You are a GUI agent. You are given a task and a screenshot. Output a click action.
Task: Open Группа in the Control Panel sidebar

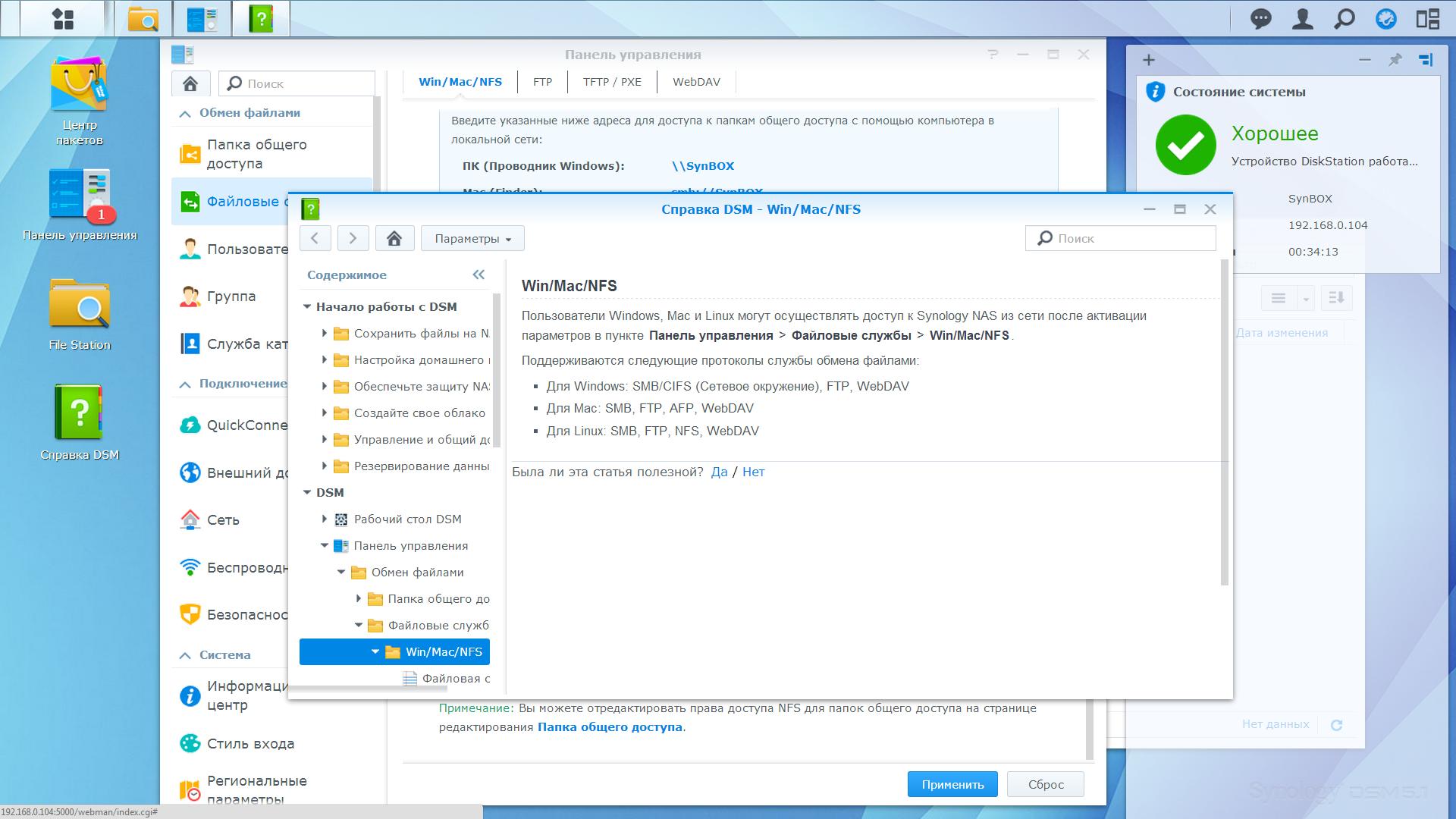pyautogui.click(x=230, y=297)
